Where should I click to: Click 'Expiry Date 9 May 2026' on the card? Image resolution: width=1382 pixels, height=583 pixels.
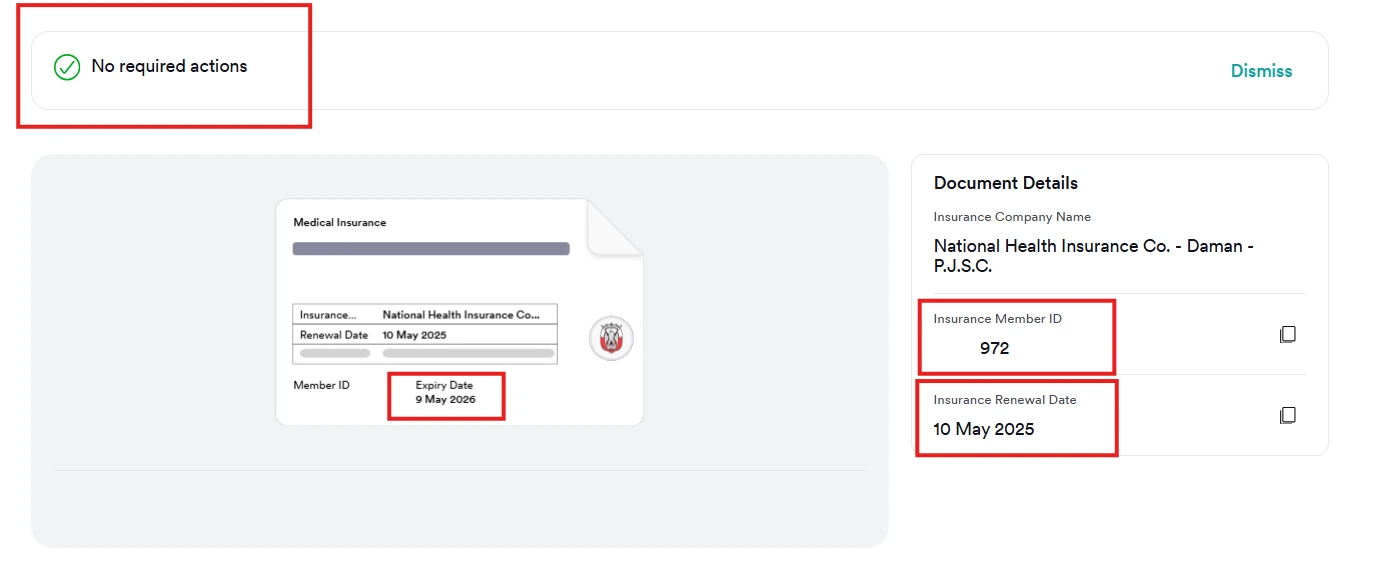click(446, 392)
